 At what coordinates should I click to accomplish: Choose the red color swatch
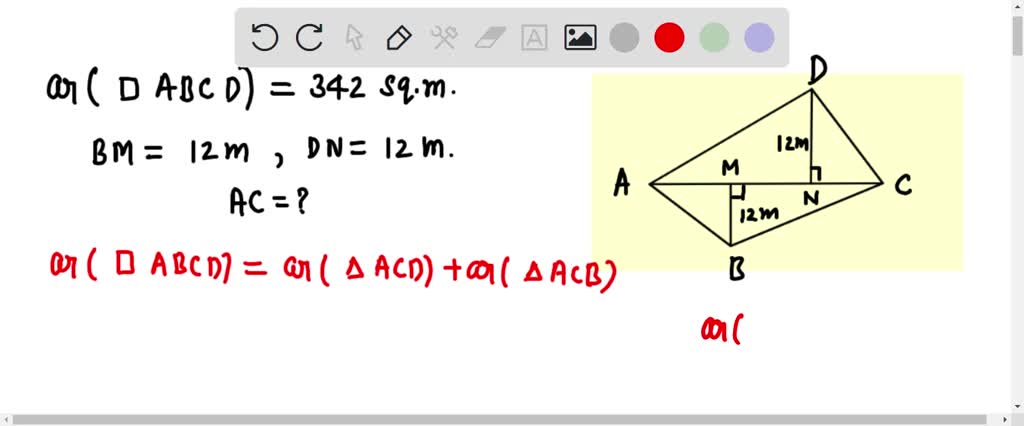[x=669, y=38]
